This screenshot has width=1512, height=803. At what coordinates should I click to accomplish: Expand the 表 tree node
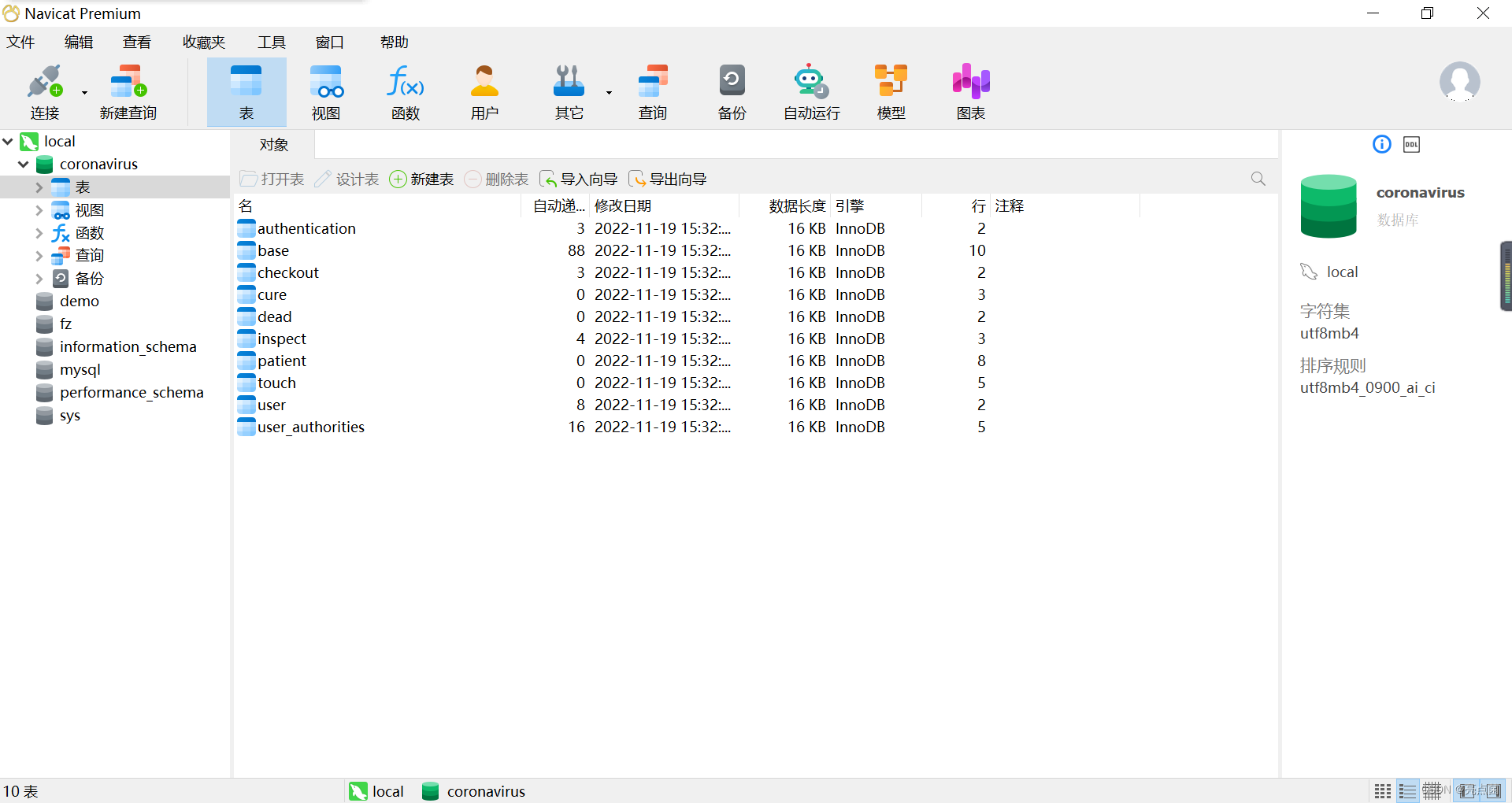click(x=39, y=187)
